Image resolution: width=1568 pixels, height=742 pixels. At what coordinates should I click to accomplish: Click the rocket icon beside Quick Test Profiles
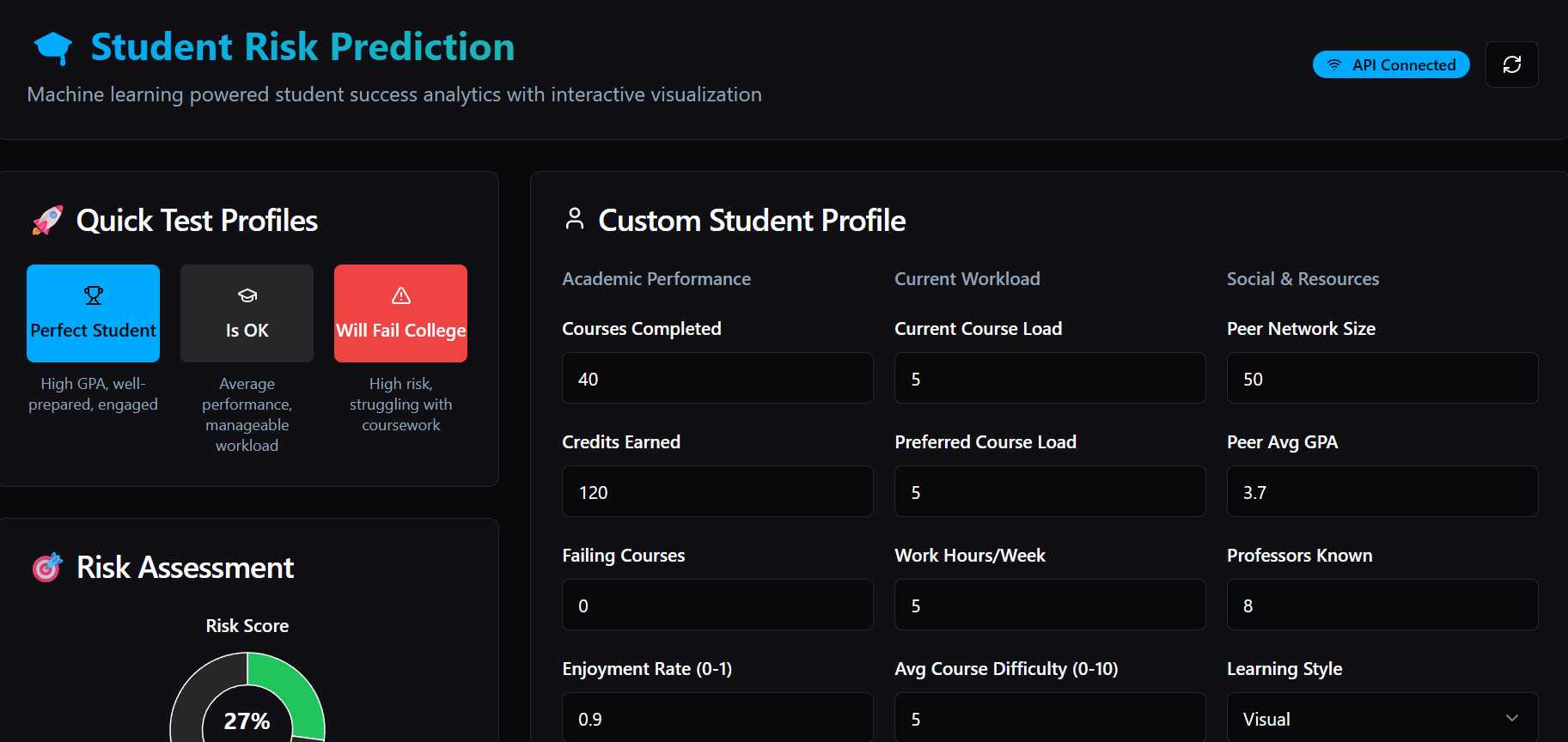48,221
